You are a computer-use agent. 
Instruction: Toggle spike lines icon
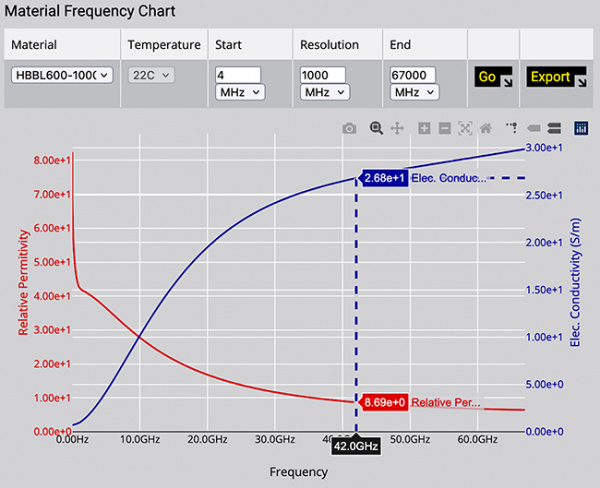pyautogui.click(x=512, y=128)
